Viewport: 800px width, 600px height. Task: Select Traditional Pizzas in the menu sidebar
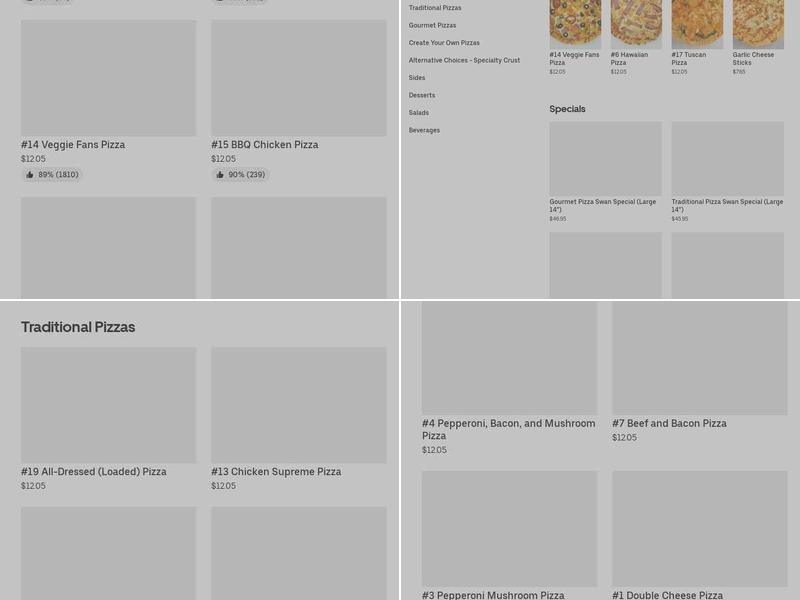pyautogui.click(x=435, y=8)
